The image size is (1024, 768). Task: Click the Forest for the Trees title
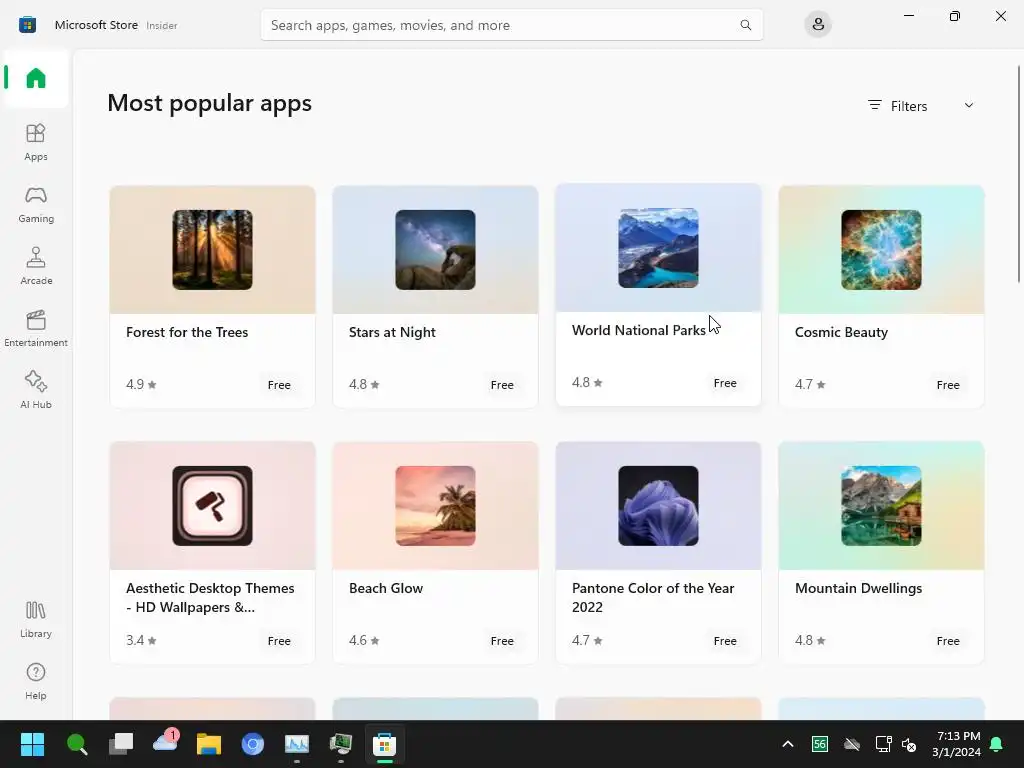tap(187, 332)
